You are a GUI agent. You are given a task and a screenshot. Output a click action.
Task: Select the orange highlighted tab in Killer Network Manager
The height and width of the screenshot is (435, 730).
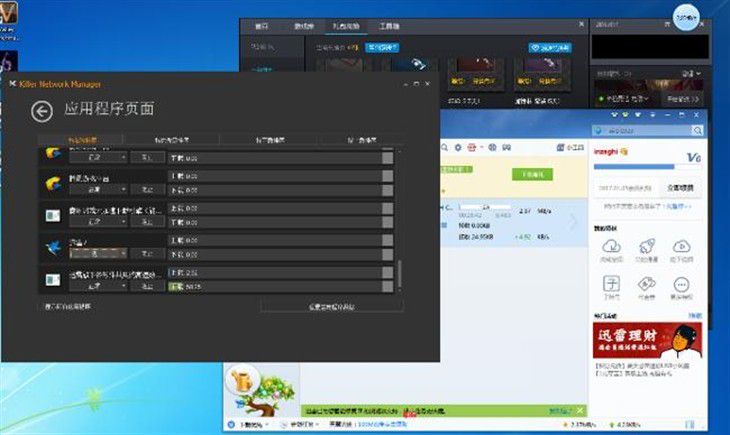pyautogui.click(x=81, y=140)
